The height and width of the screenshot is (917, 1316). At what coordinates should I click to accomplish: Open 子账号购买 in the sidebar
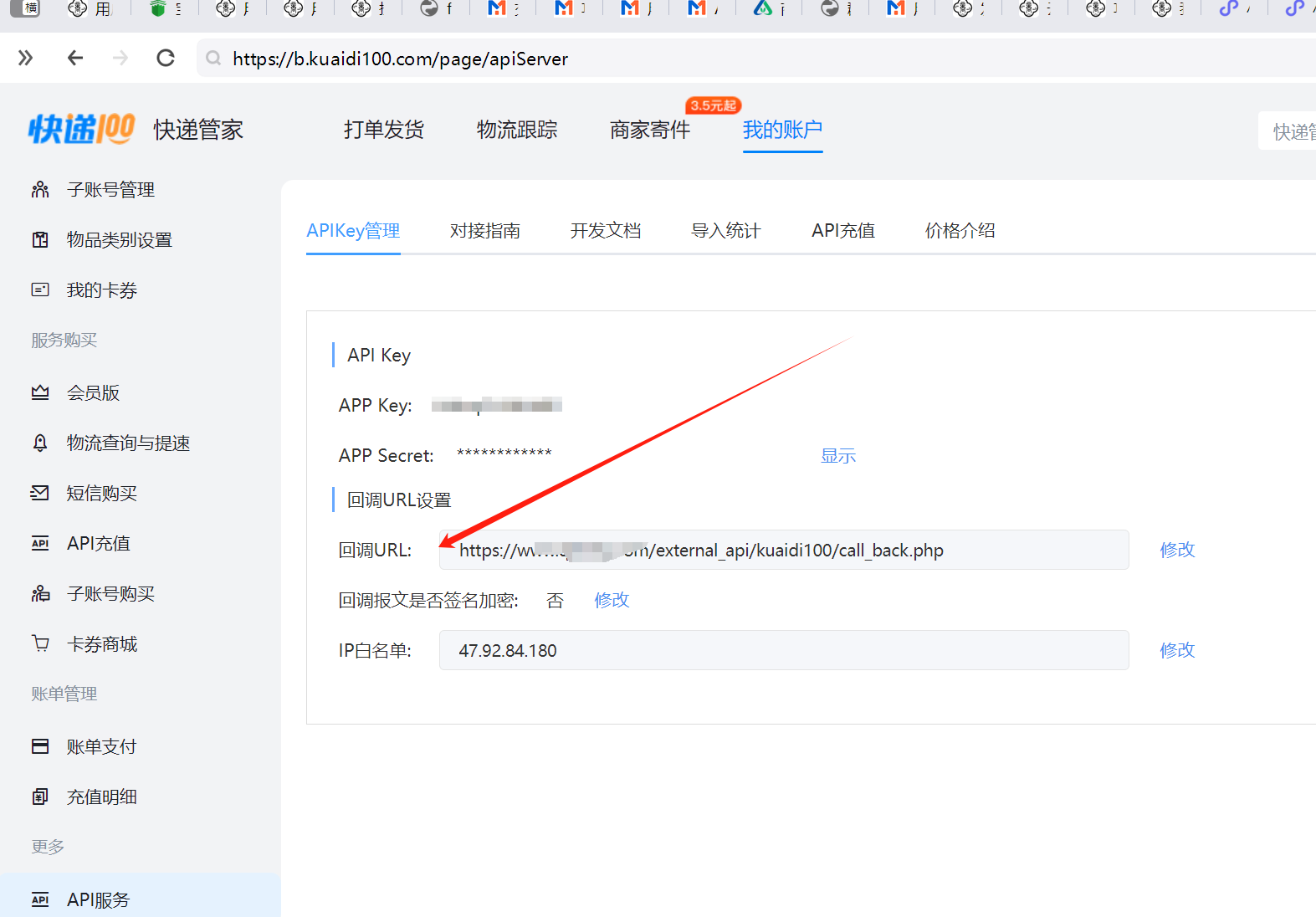pyautogui.click(x=110, y=593)
